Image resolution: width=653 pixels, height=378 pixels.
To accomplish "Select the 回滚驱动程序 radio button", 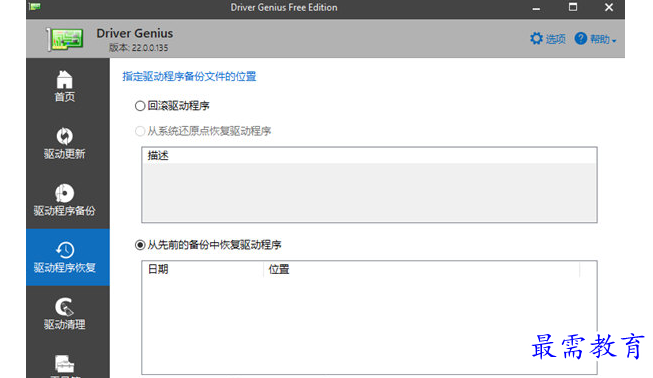I will tap(140, 106).
